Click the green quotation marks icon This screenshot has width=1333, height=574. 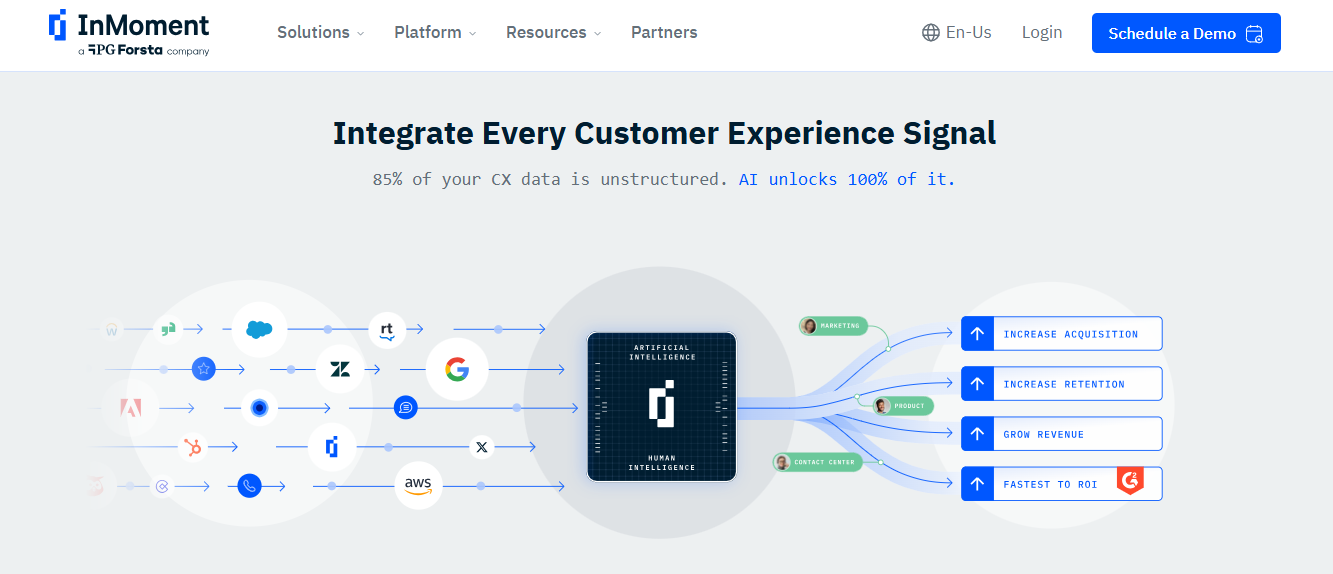pyautogui.click(x=168, y=329)
